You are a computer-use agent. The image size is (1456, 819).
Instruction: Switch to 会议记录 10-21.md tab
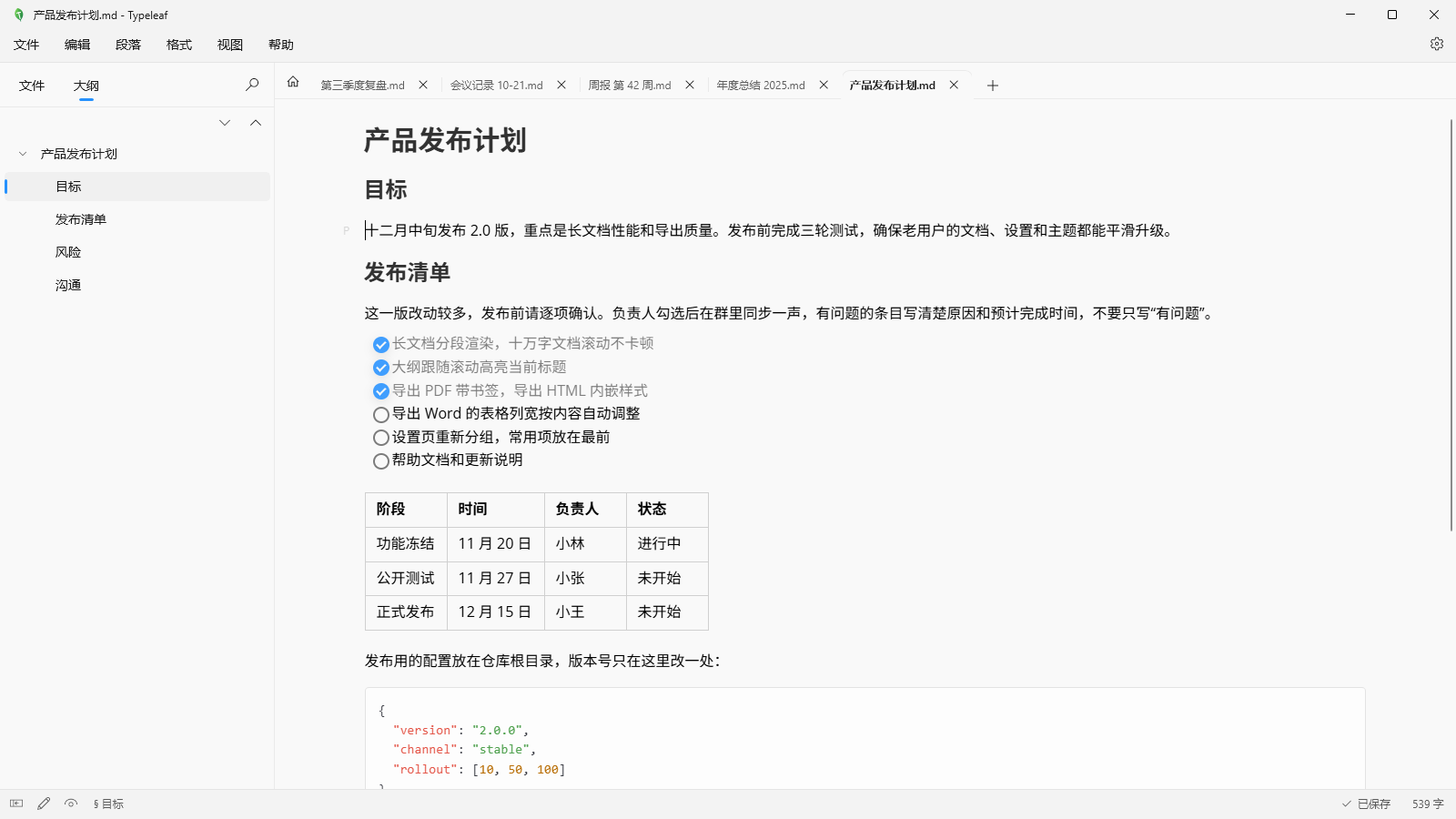tap(496, 86)
